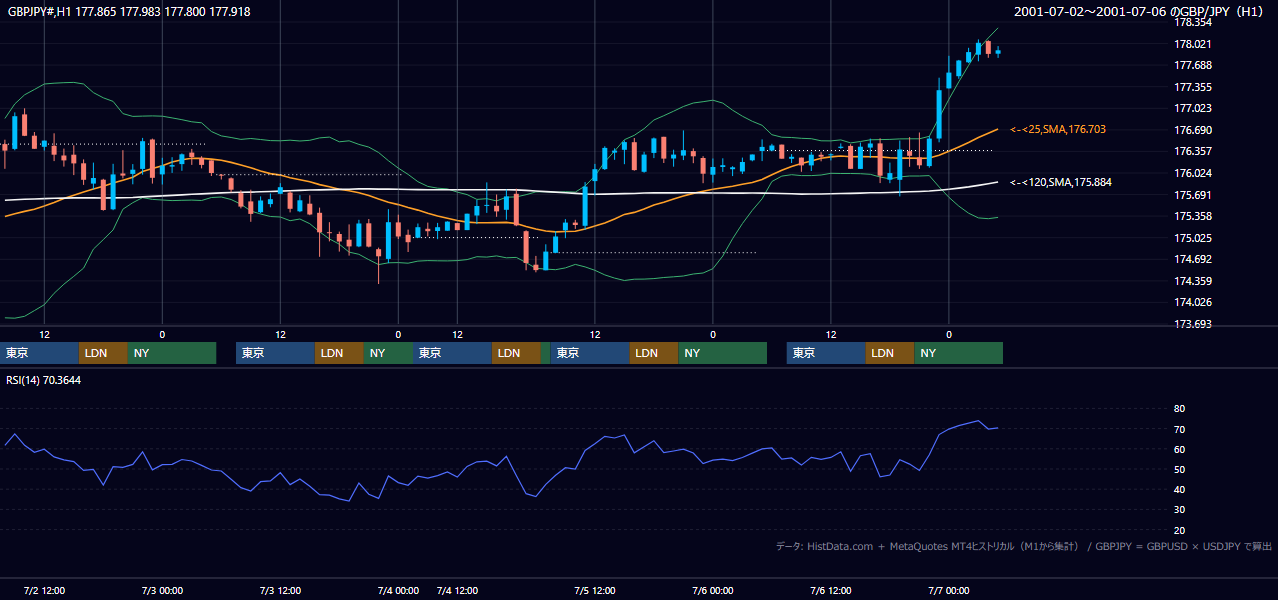
Task: Click price axis value 176.690
Action: pyautogui.click(x=1192, y=130)
